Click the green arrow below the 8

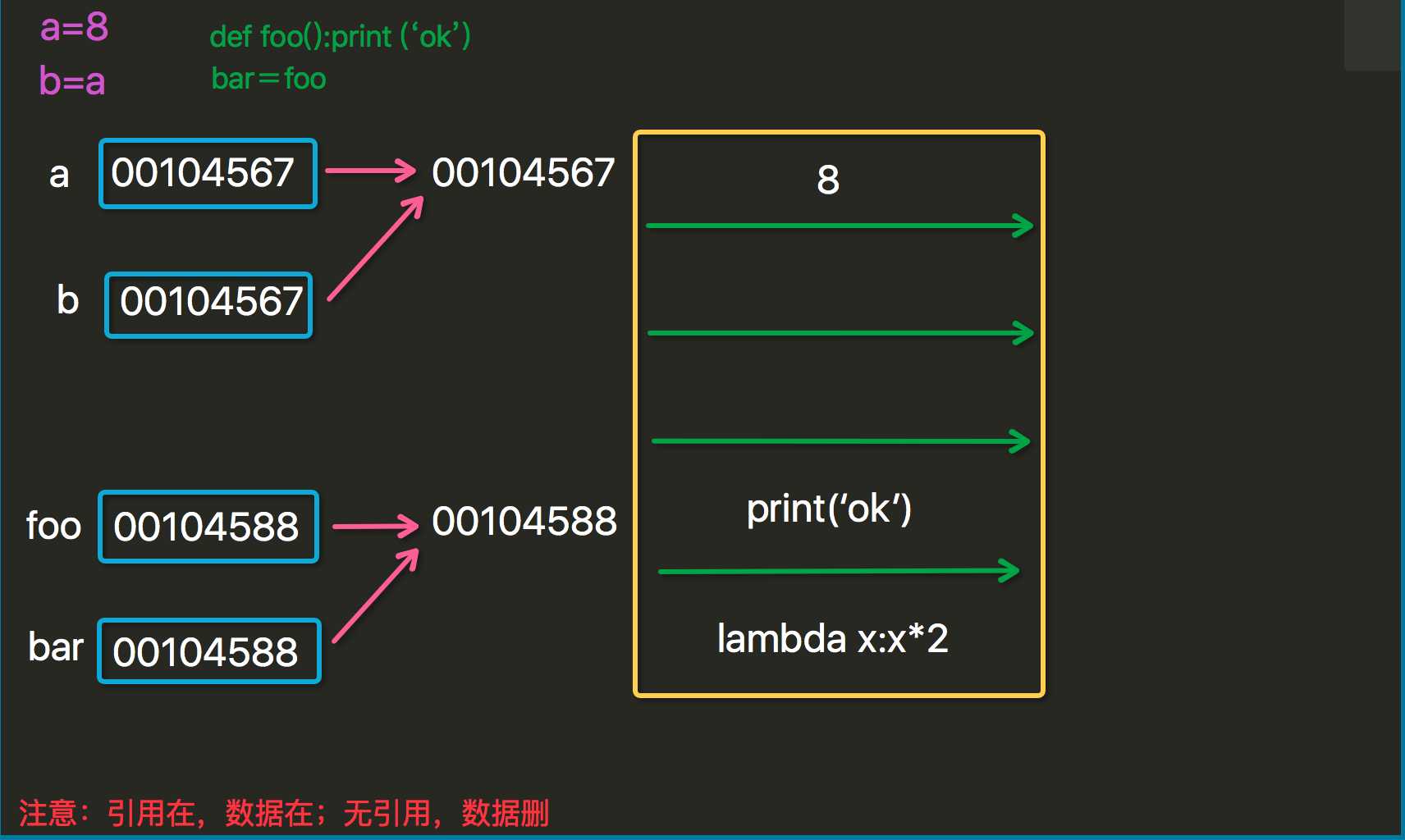840,226
